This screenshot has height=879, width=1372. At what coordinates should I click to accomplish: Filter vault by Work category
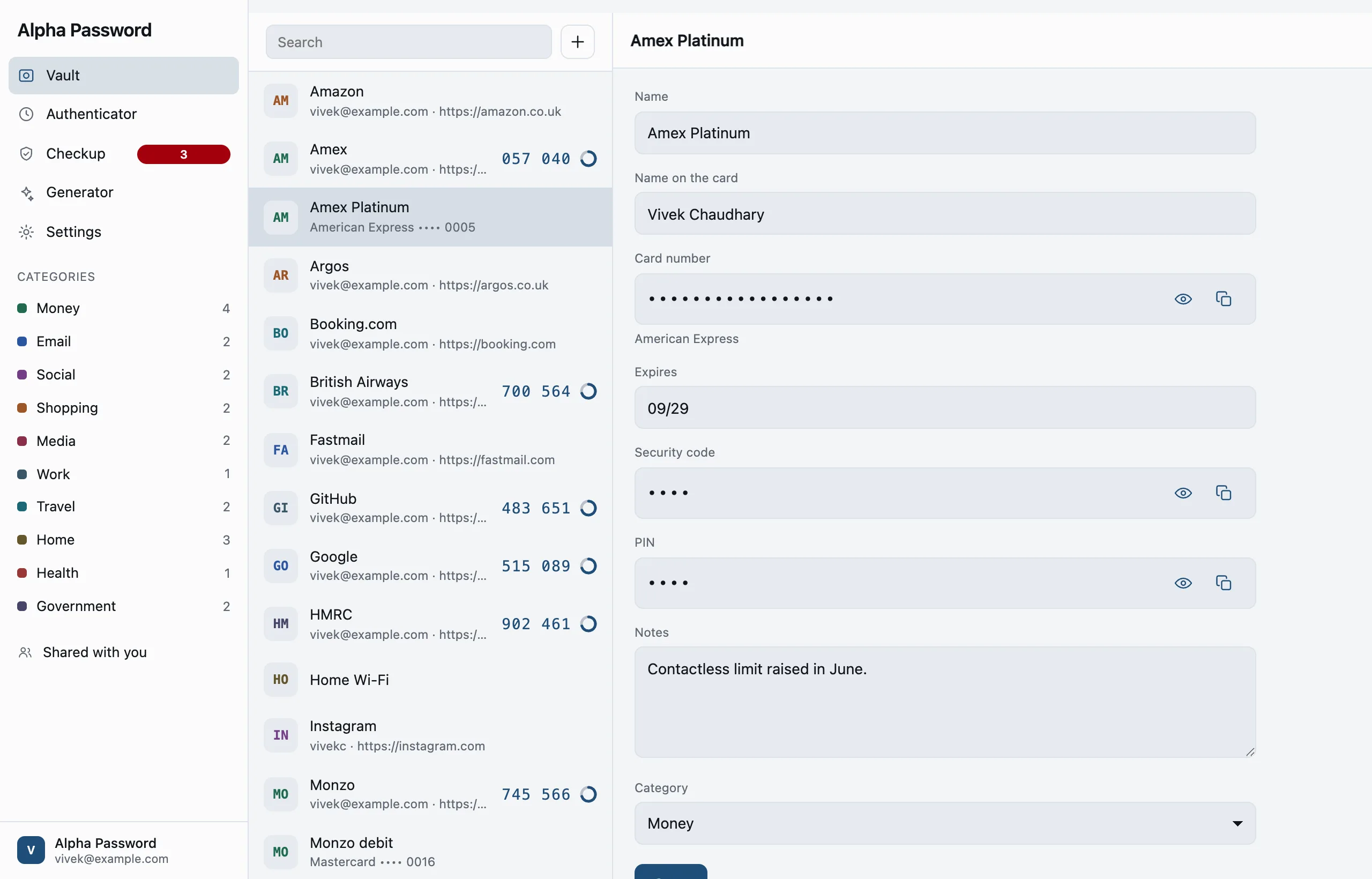pyautogui.click(x=123, y=474)
